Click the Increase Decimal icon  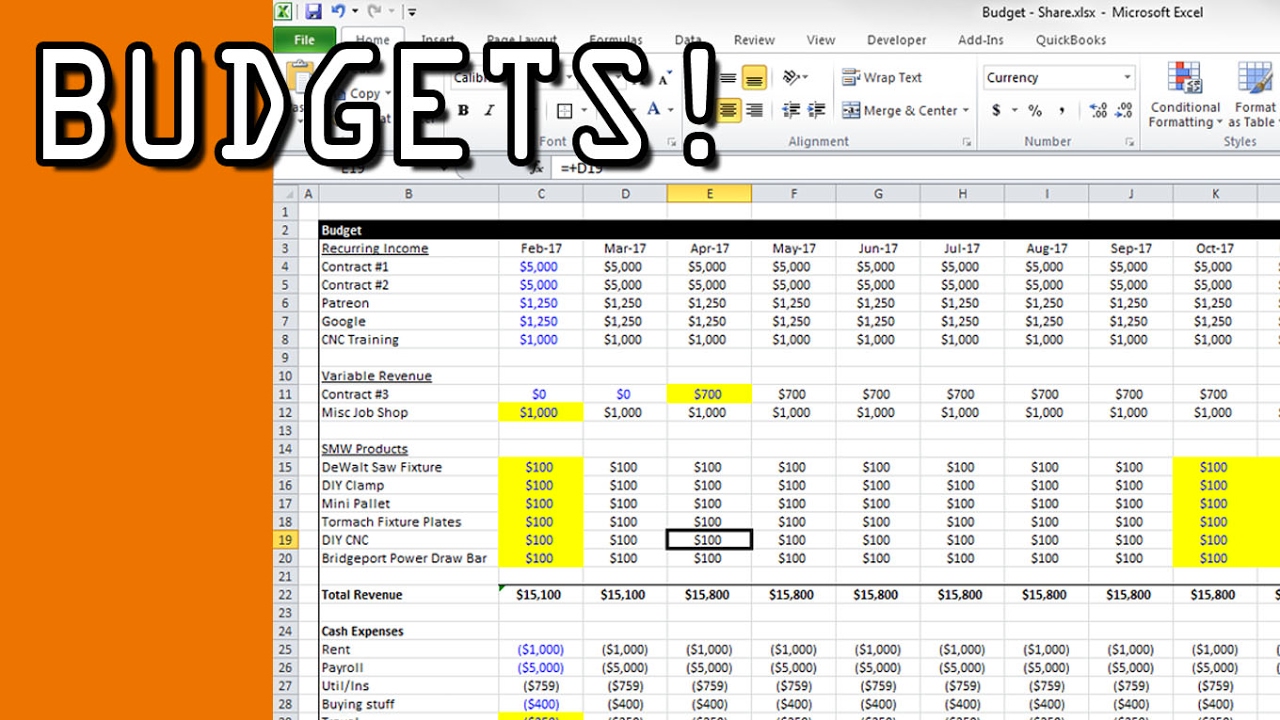point(1098,110)
